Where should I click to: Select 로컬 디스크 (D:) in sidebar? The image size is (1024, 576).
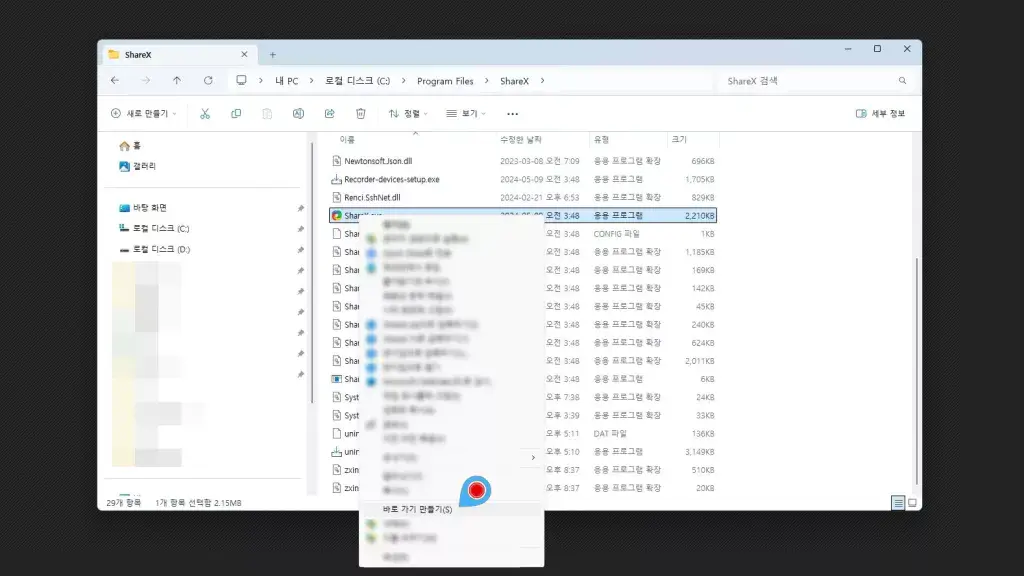coord(161,249)
